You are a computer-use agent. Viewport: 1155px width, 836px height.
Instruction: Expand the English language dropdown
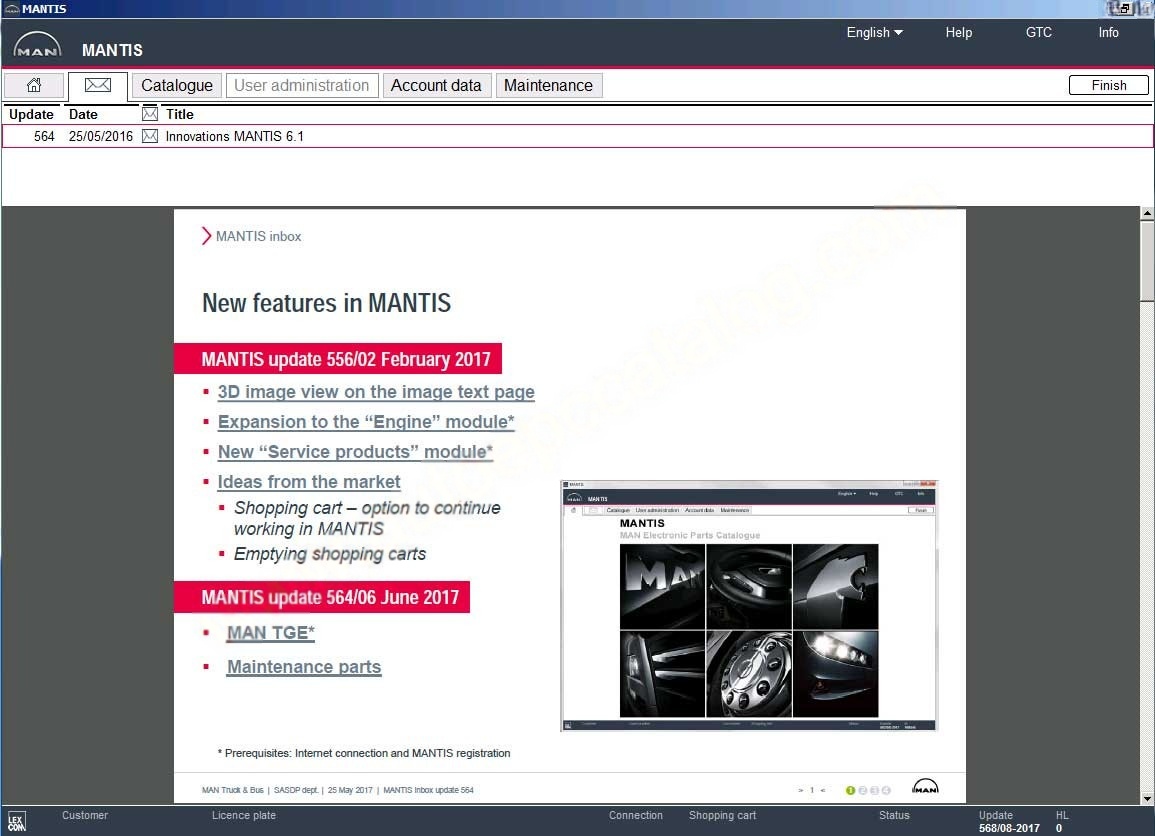(874, 32)
